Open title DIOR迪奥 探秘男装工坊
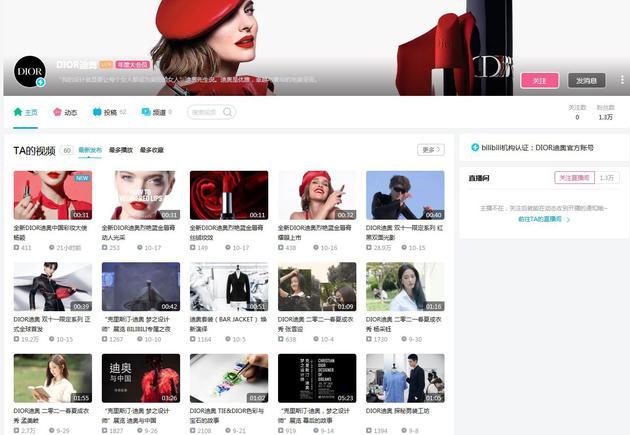 point(398,411)
